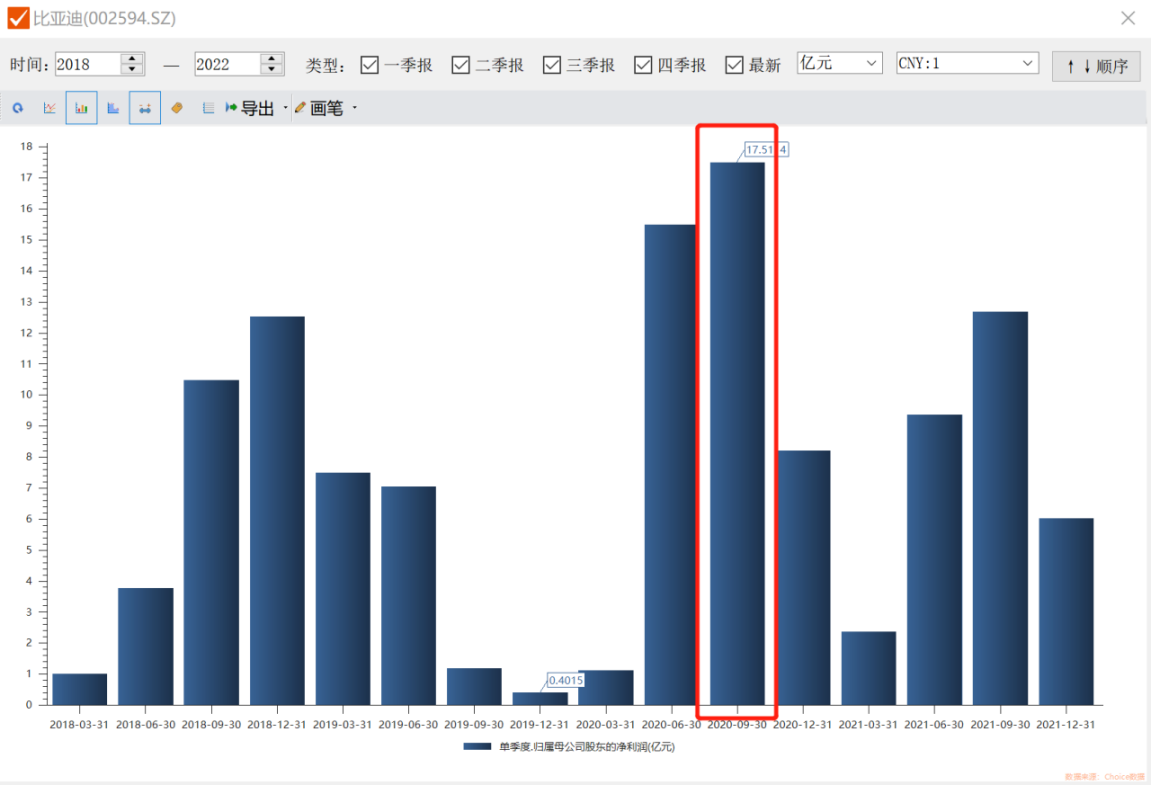Toggle the 最新 checkbox
This screenshot has height=785, width=1152.
tap(734, 65)
